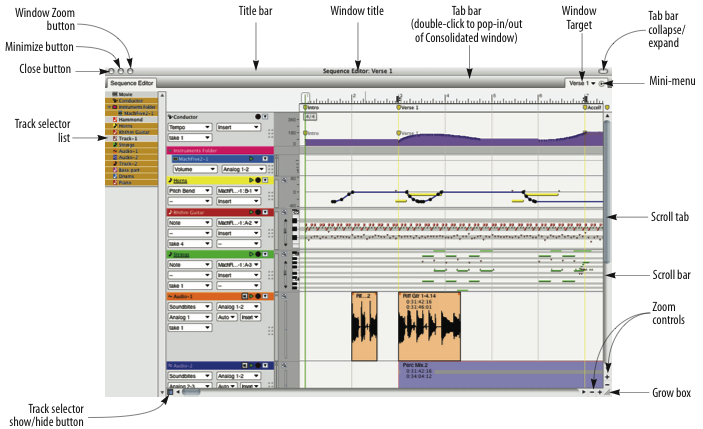Select Hammond in the track selector list

pyautogui.click(x=131, y=120)
